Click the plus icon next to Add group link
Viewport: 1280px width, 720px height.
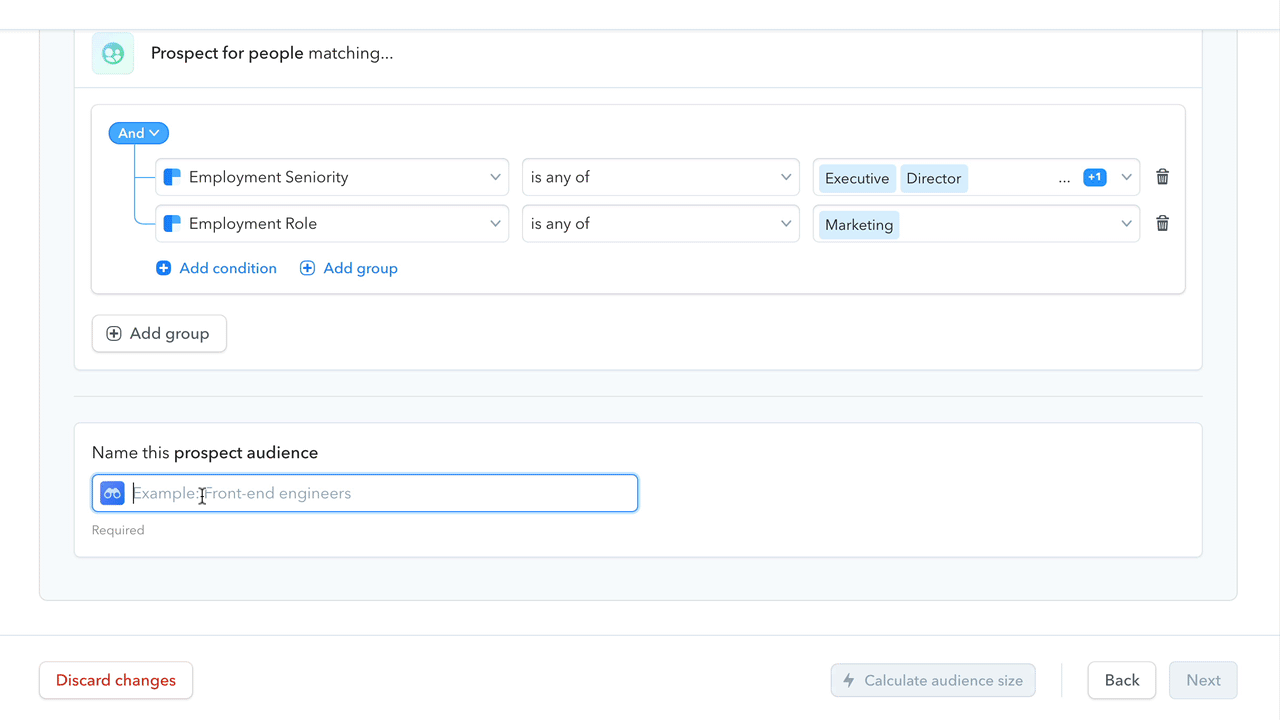click(x=307, y=268)
